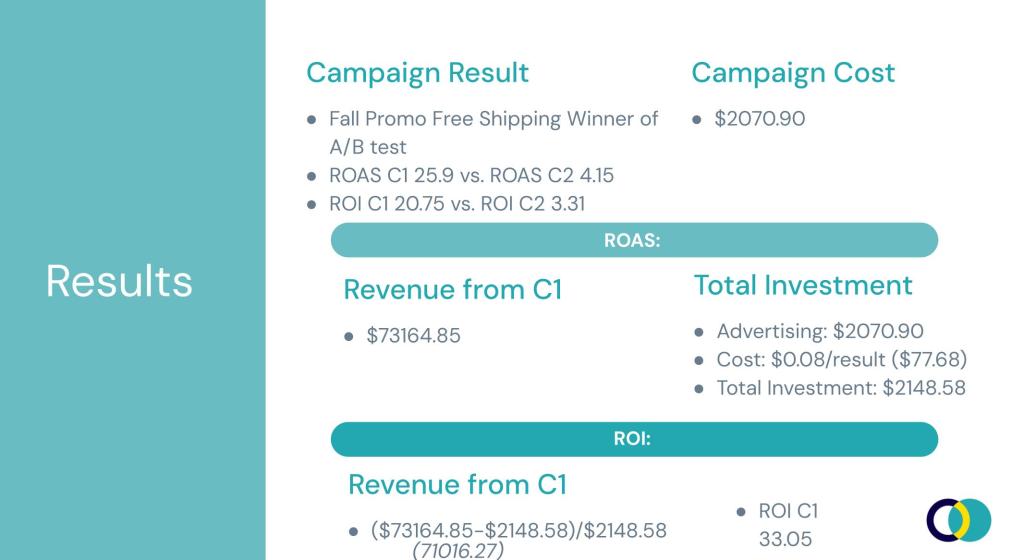This screenshot has width=1024, height=560.
Task: Select the $2070.90 value under Campaign Cost
Action: coord(760,119)
